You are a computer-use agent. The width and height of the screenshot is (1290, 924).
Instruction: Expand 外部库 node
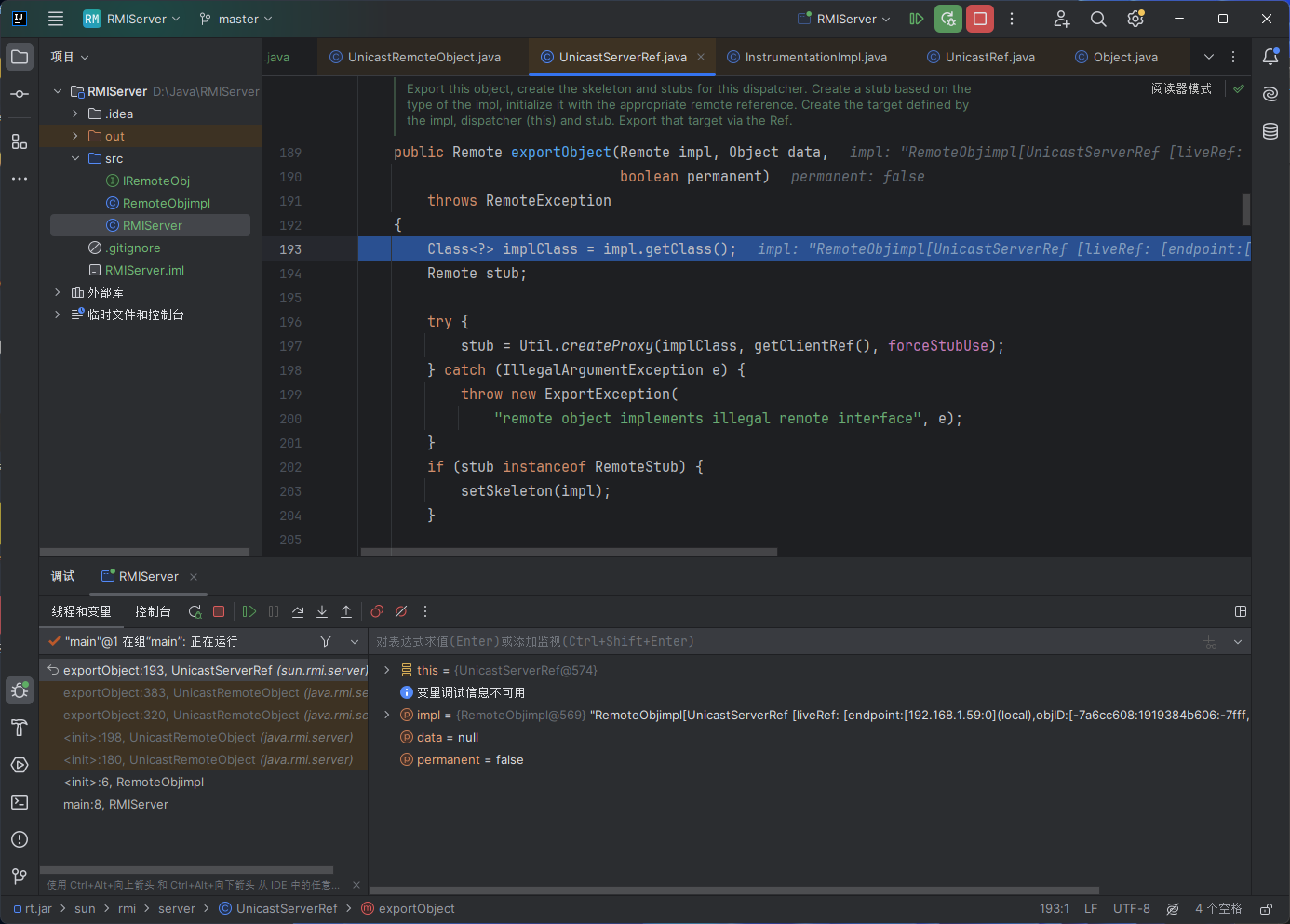[58, 292]
